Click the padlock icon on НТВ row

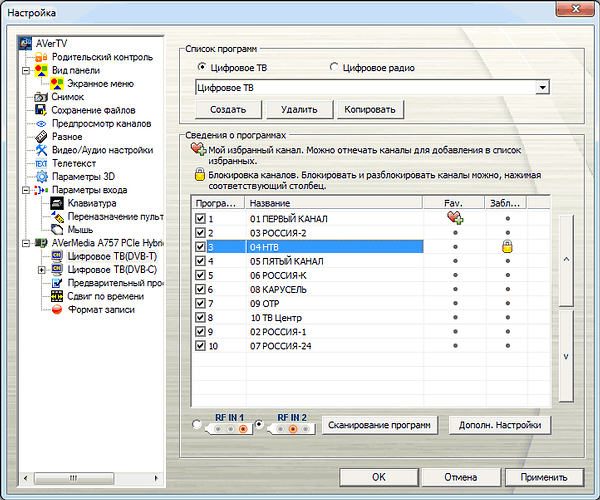[x=507, y=246]
